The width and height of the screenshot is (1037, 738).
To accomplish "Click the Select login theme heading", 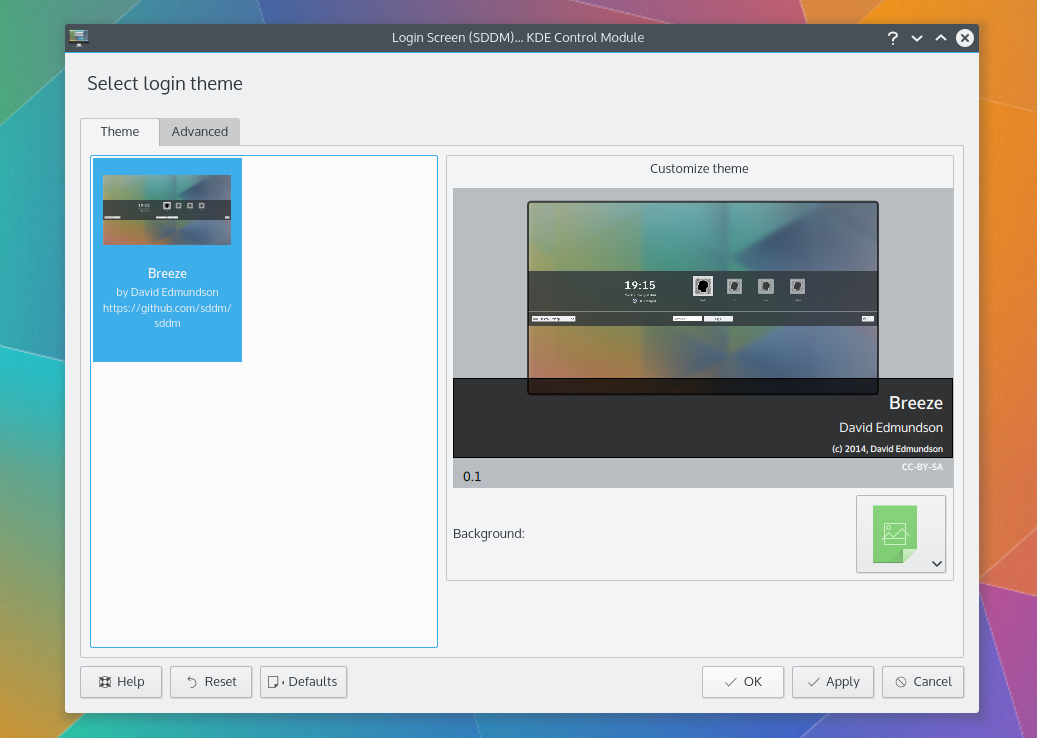I will coord(165,84).
